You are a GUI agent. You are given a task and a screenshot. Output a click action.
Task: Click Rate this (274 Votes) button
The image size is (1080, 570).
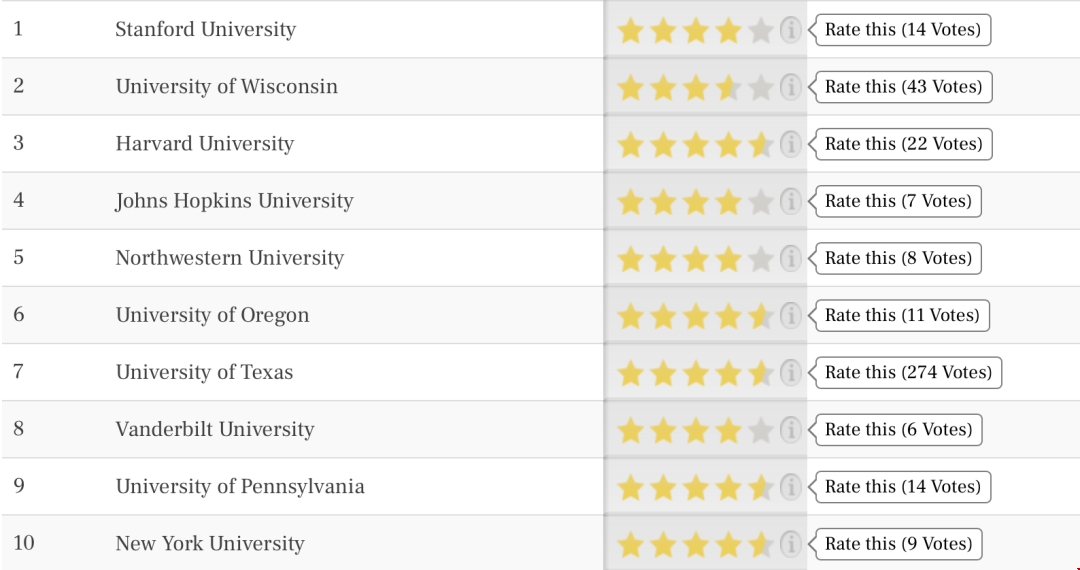coord(908,372)
